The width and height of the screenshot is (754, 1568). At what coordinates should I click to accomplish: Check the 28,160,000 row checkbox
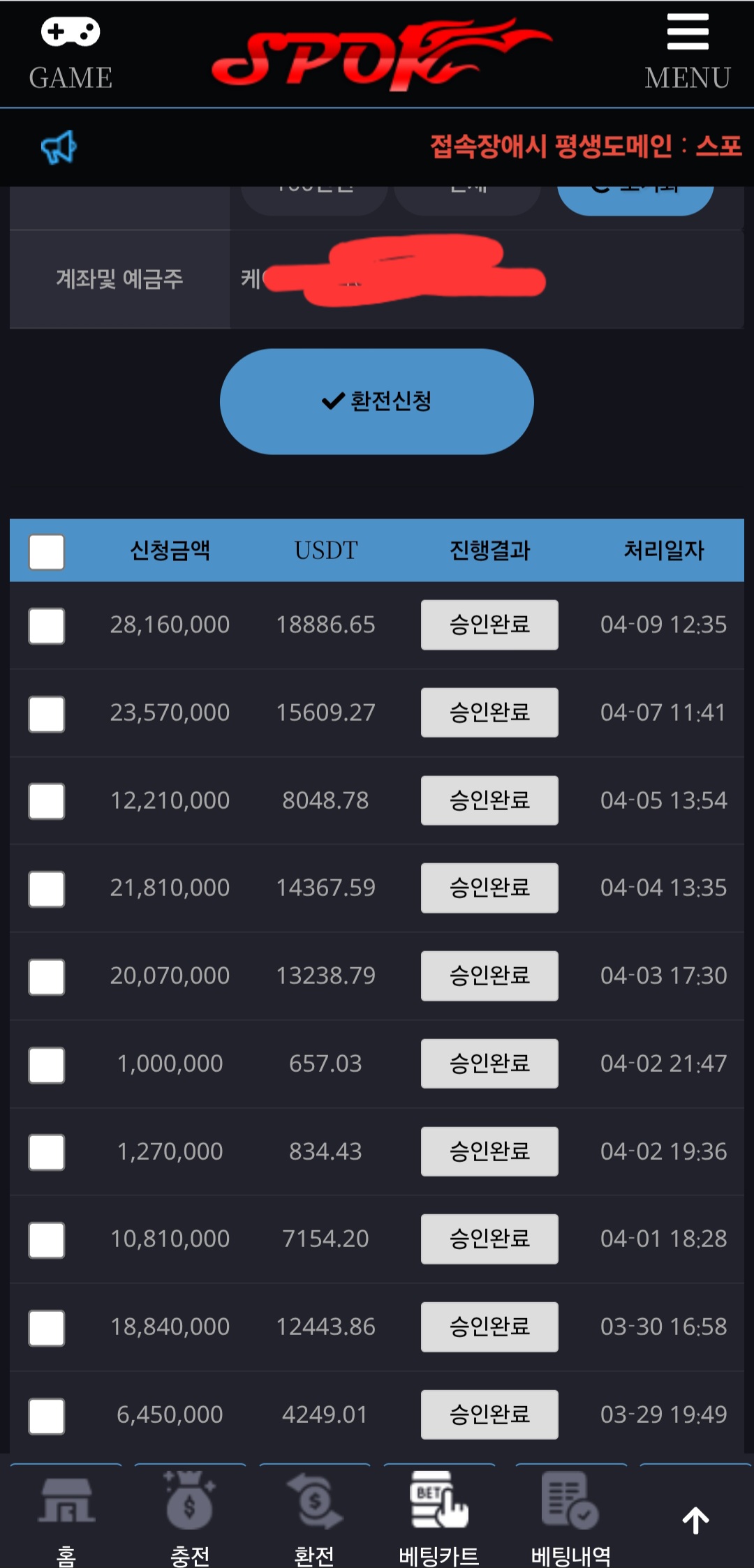(47, 626)
